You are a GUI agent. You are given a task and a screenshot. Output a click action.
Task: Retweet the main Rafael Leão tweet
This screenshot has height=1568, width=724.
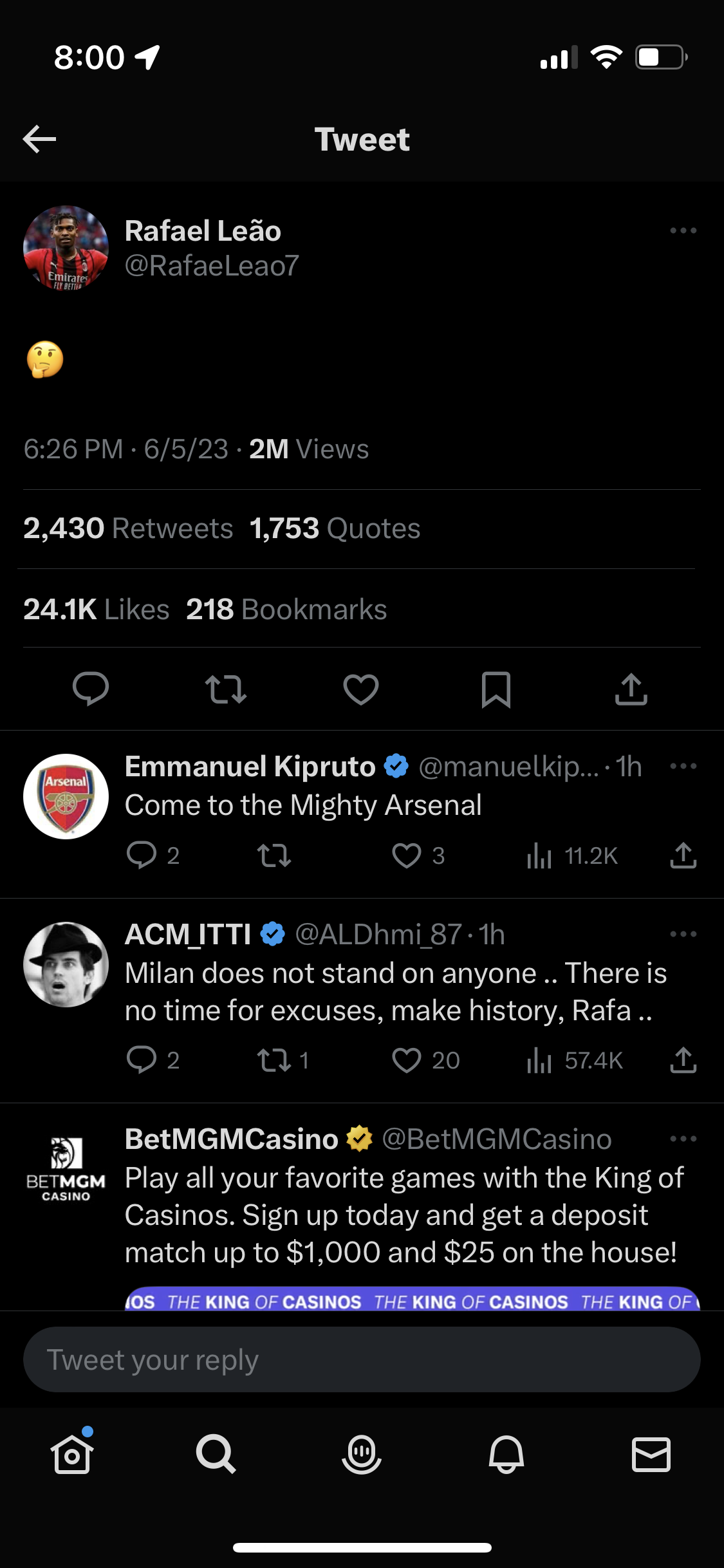pos(225,689)
